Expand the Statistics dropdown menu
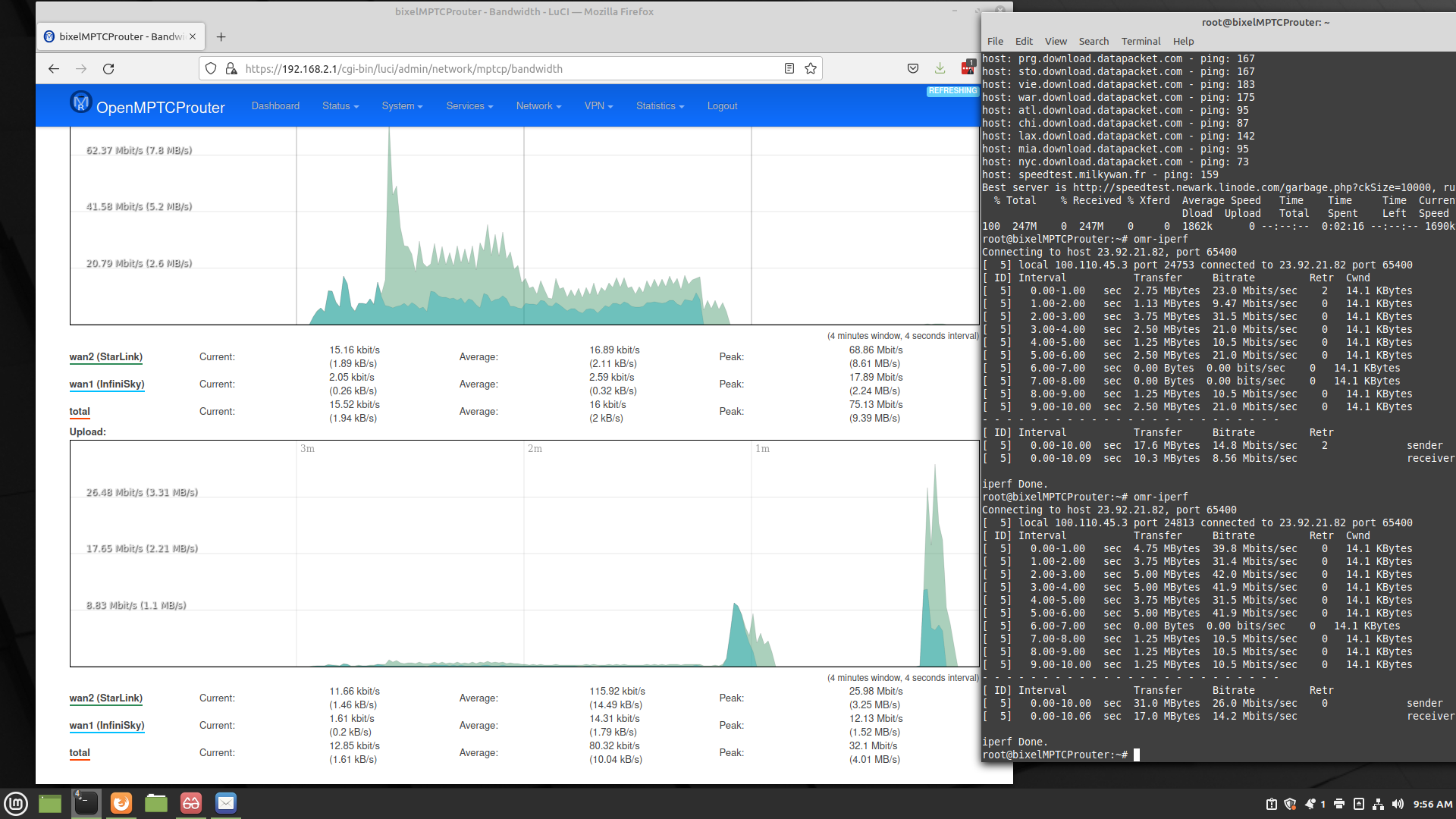This screenshot has height=819, width=1456. click(x=660, y=106)
